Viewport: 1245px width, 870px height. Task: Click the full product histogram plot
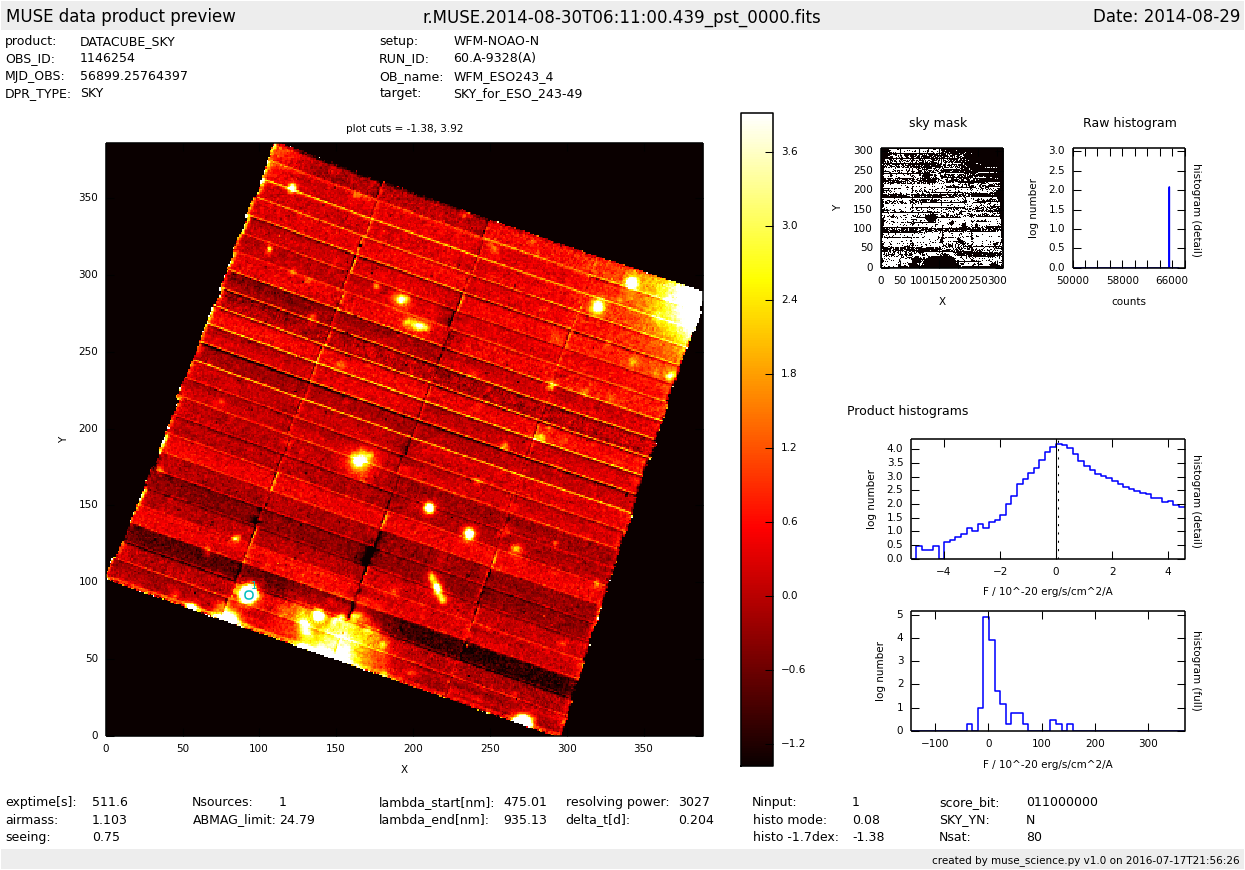pos(1047,671)
